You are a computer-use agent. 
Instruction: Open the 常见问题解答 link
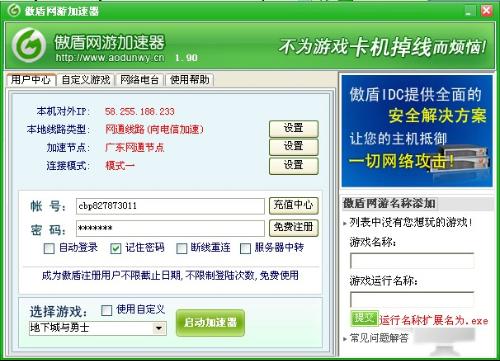point(379,338)
